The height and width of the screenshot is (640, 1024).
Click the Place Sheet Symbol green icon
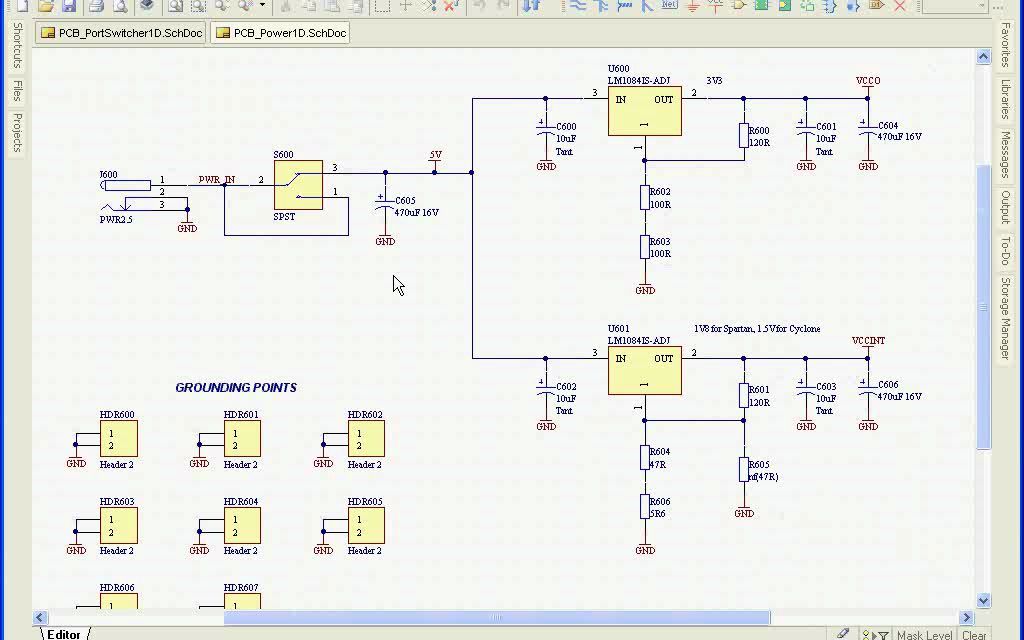761,6
